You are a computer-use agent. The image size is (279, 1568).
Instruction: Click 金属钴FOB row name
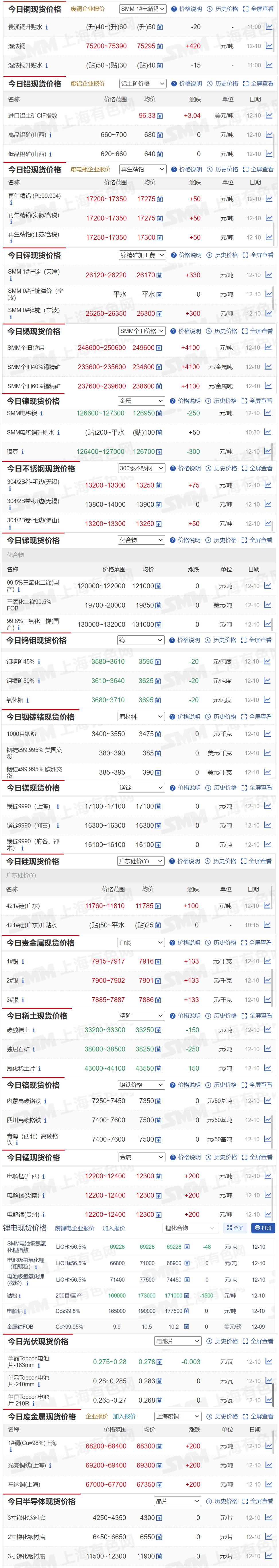click(20, 1326)
